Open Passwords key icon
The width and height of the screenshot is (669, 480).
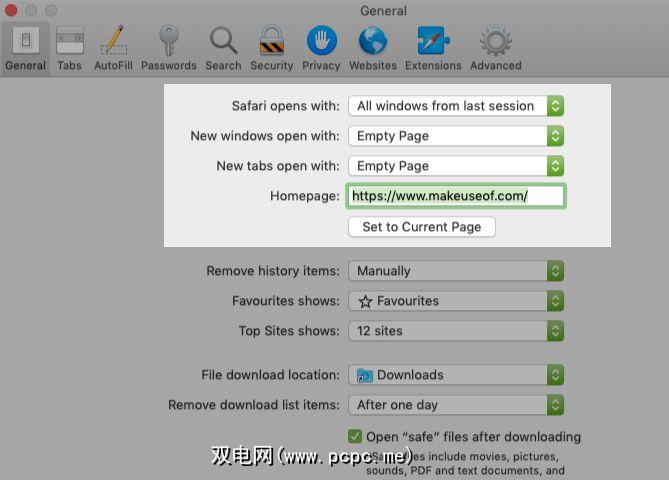(169, 41)
